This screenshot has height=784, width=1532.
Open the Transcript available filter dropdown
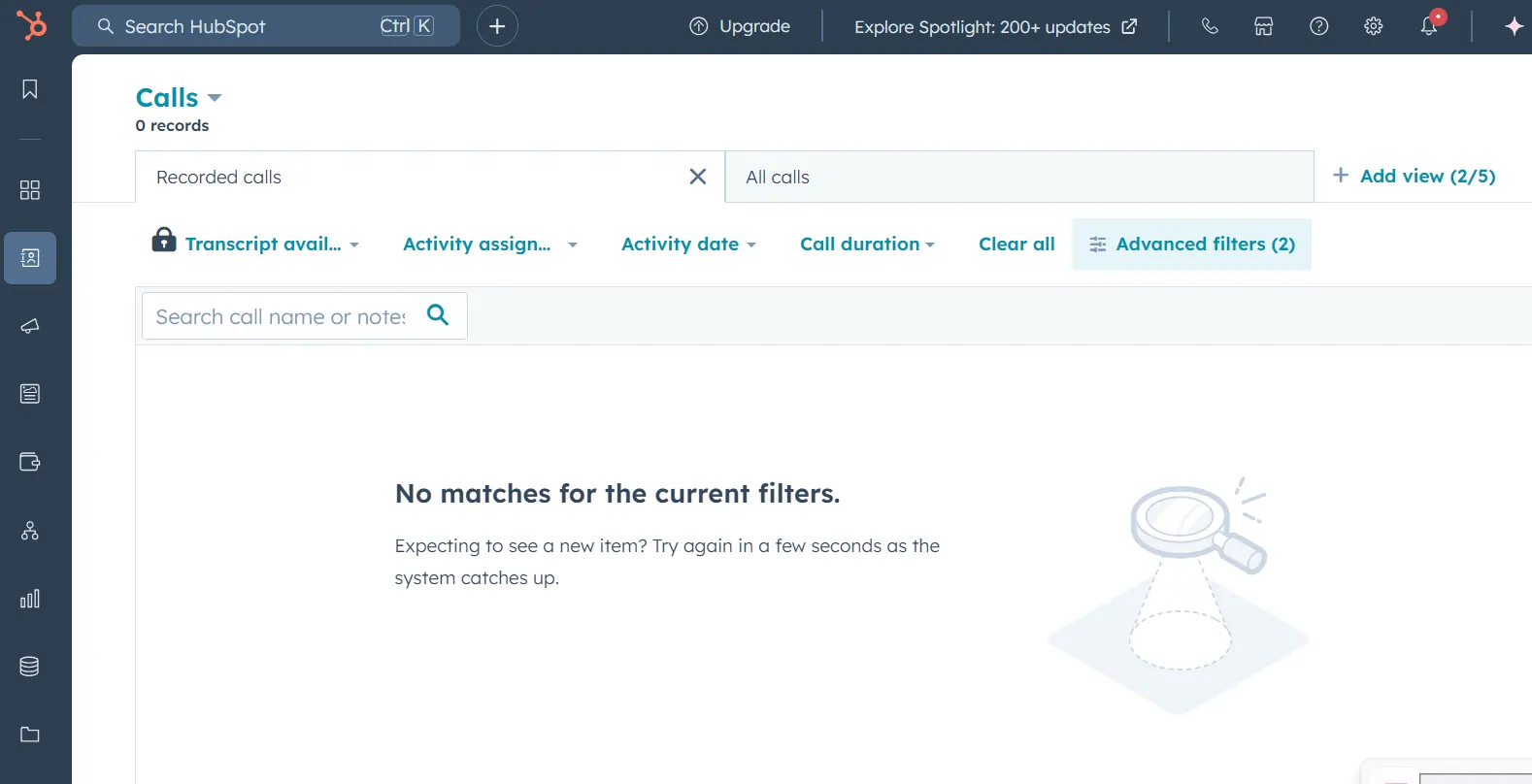point(272,245)
